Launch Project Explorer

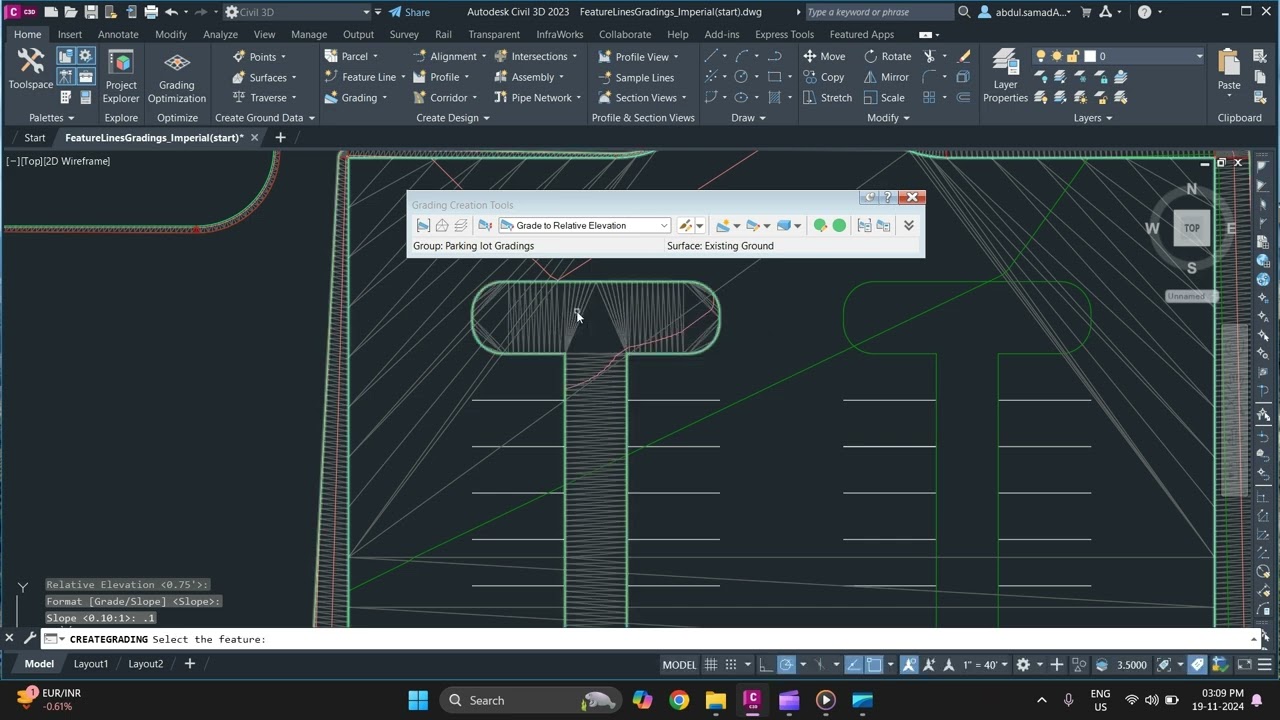click(x=121, y=76)
